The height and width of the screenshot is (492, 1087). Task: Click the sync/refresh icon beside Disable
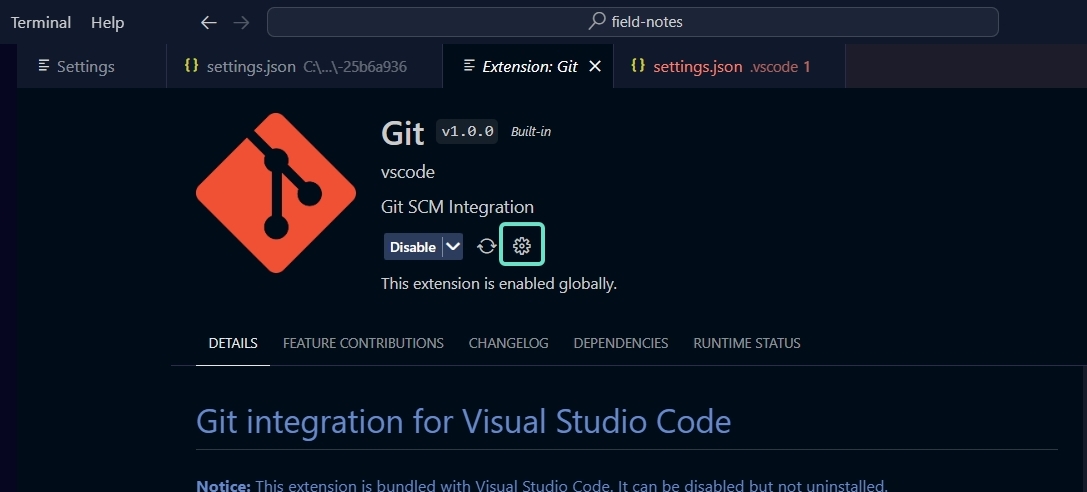[487, 246]
